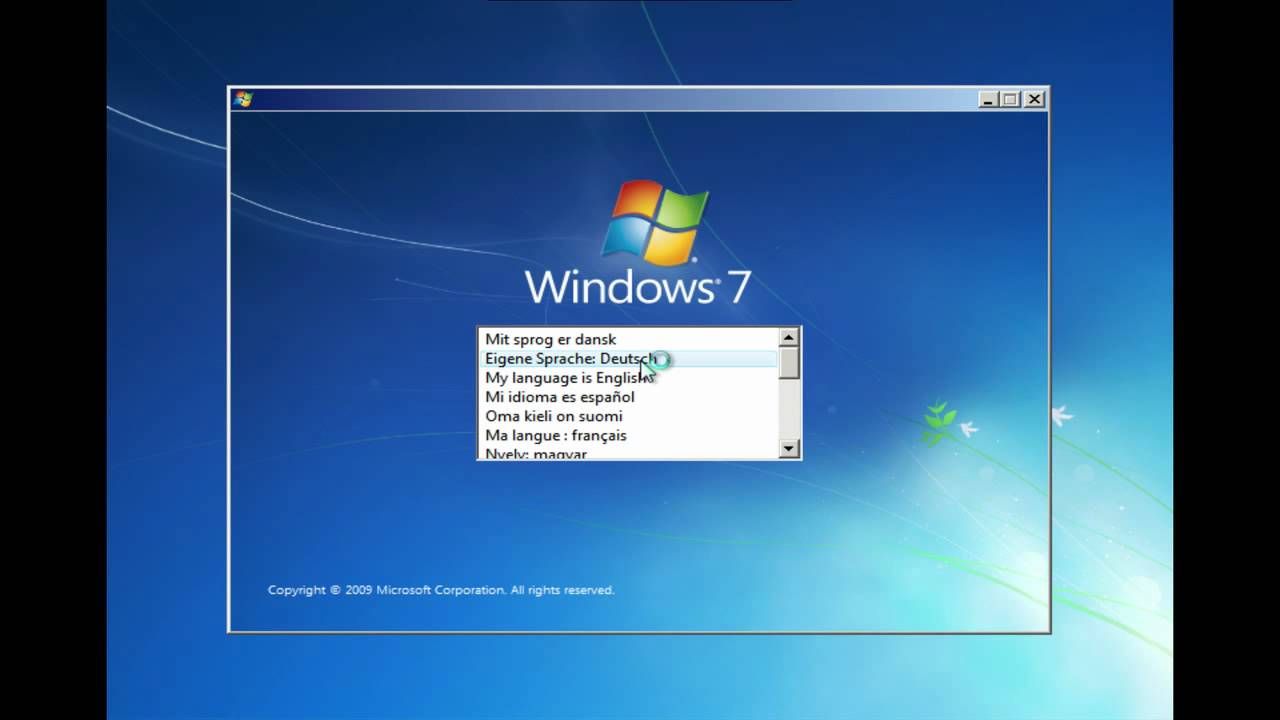Click the language list scroll down arrow
Viewport: 1280px width, 720px height.
click(790, 449)
